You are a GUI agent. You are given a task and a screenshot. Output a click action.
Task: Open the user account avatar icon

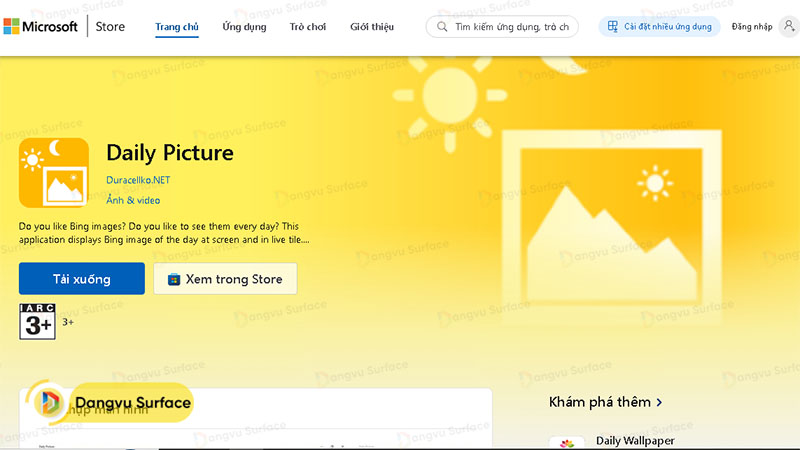click(x=789, y=27)
